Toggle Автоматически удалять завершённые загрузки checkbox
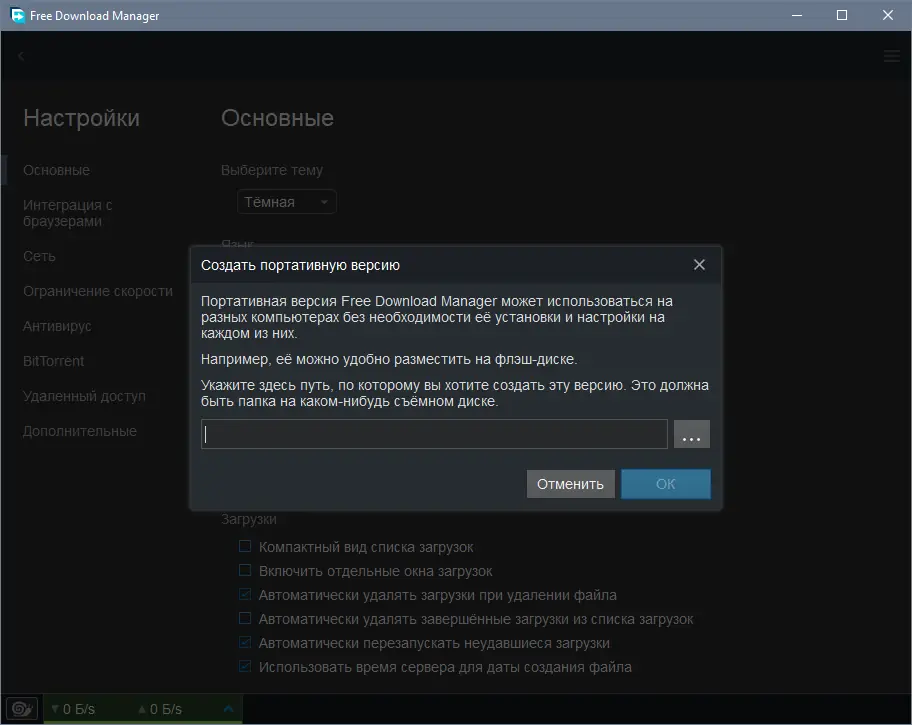The width and height of the screenshot is (912, 725). 245,618
